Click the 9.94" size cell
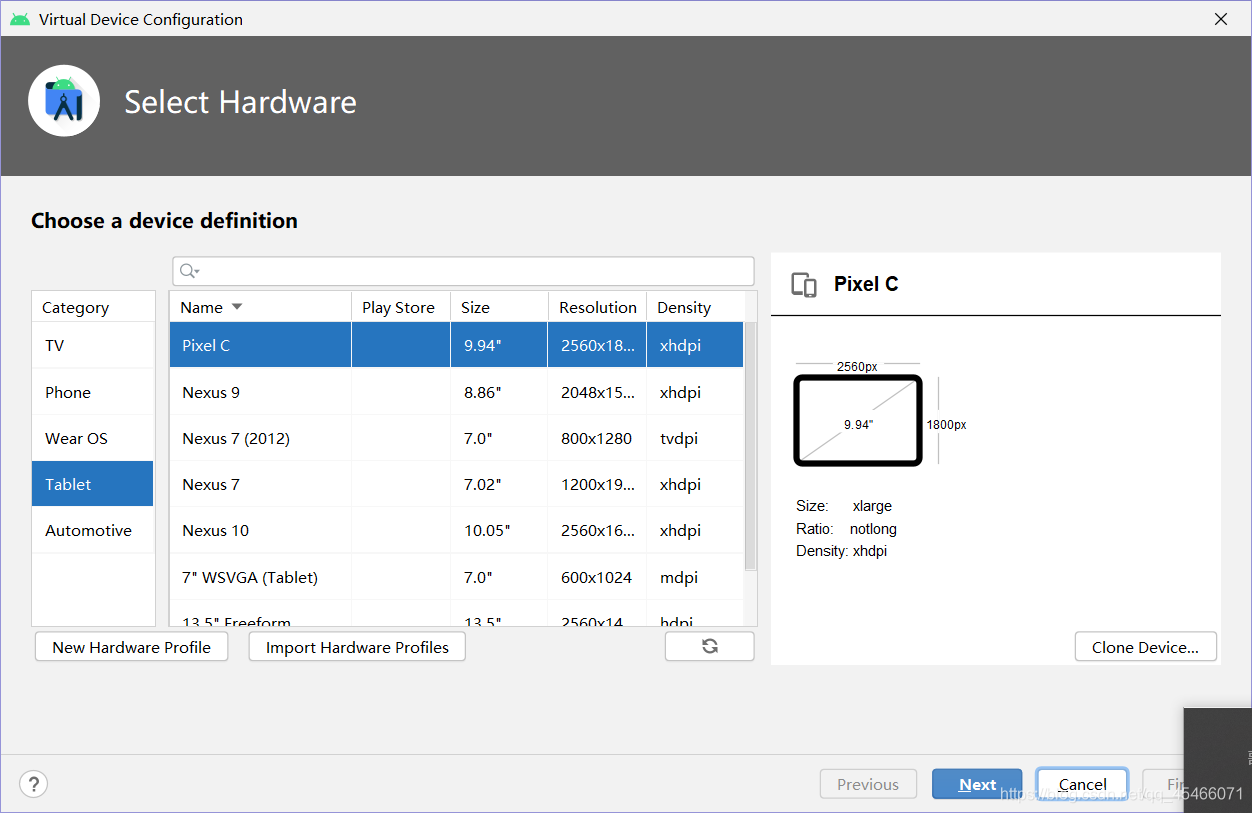1252x813 pixels. coord(499,345)
